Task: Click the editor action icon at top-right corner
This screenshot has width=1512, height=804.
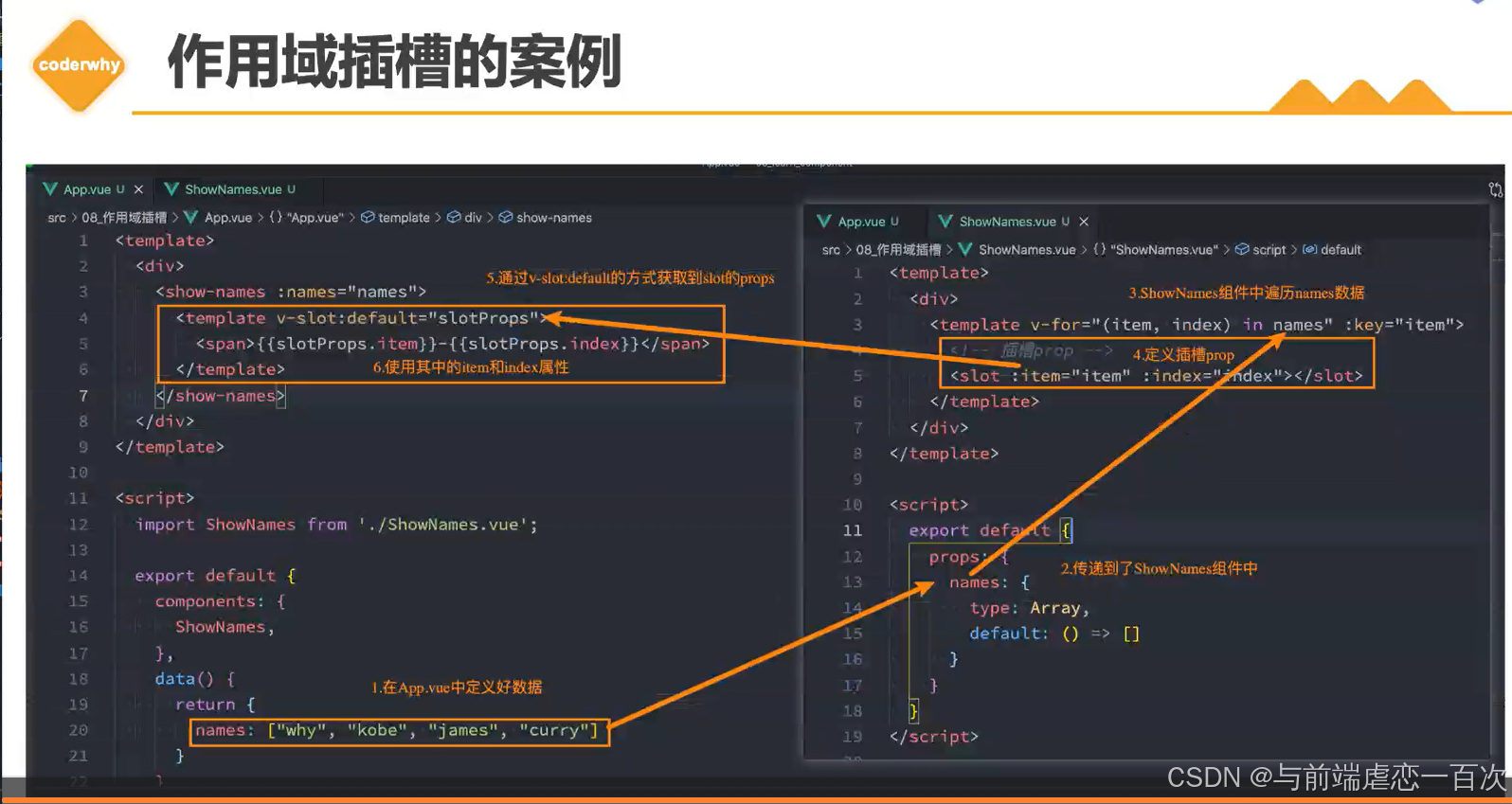Action: 1495,189
